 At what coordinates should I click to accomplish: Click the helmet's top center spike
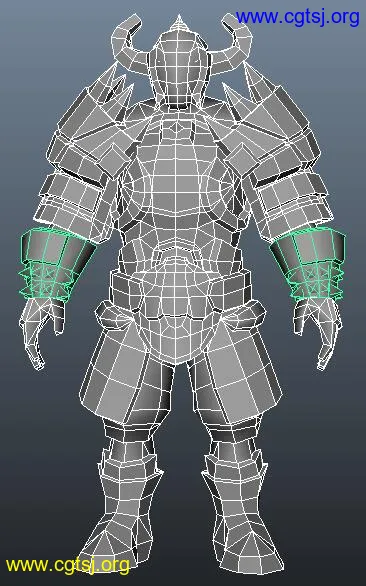[x=179, y=23]
